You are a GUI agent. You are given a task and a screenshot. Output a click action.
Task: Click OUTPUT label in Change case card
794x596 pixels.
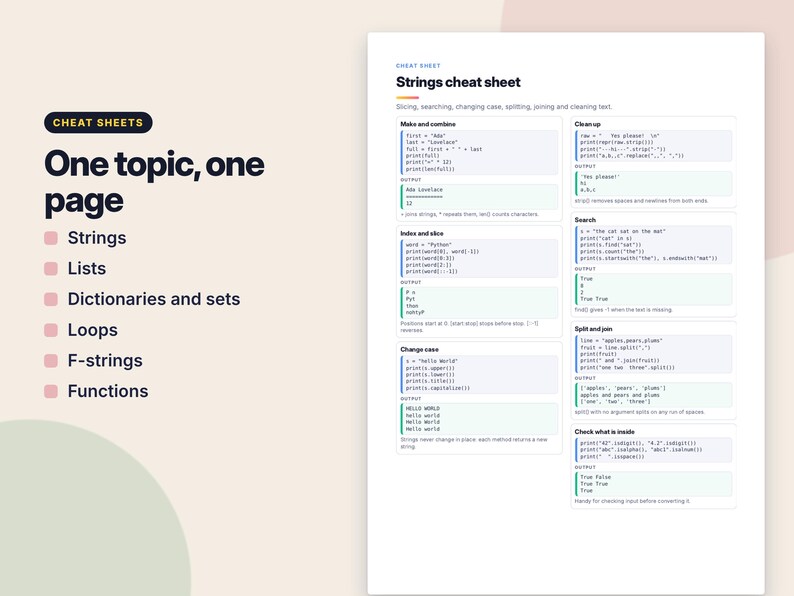[x=411, y=399]
